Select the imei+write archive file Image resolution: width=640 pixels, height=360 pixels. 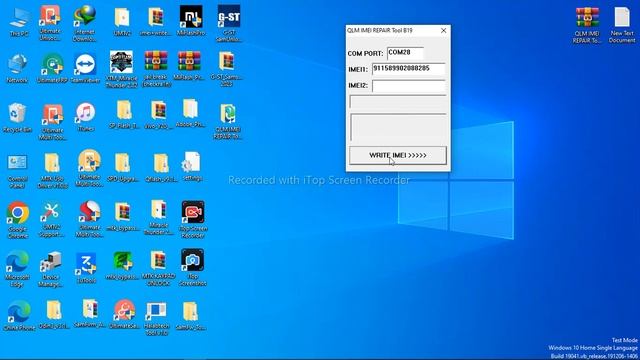coord(156,22)
